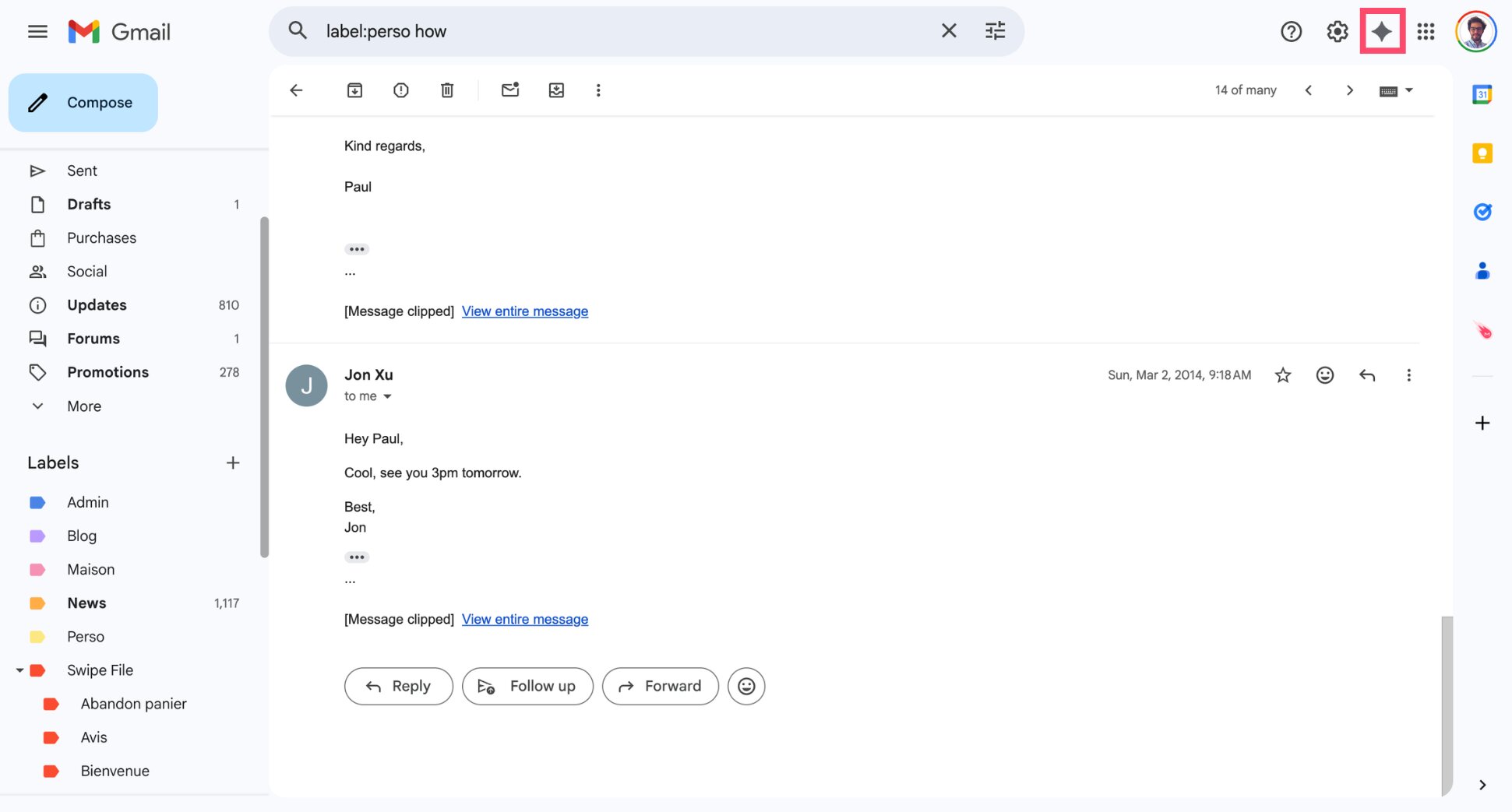The width and height of the screenshot is (1512, 812).
Task: Collapse the Swipe File label group
Action: [x=19, y=670]
